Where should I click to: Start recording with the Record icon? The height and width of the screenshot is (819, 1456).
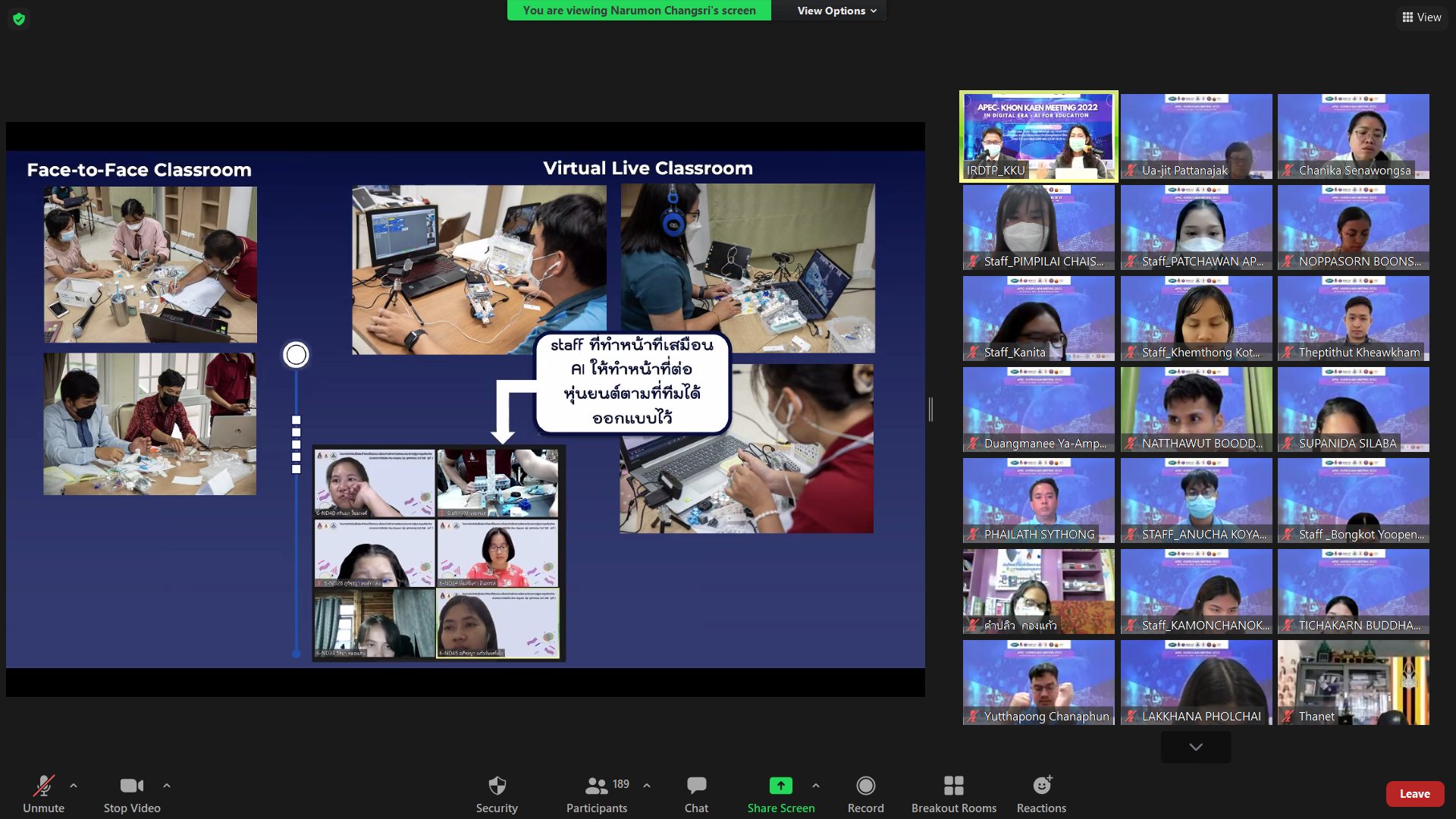[x=865, y=786]
